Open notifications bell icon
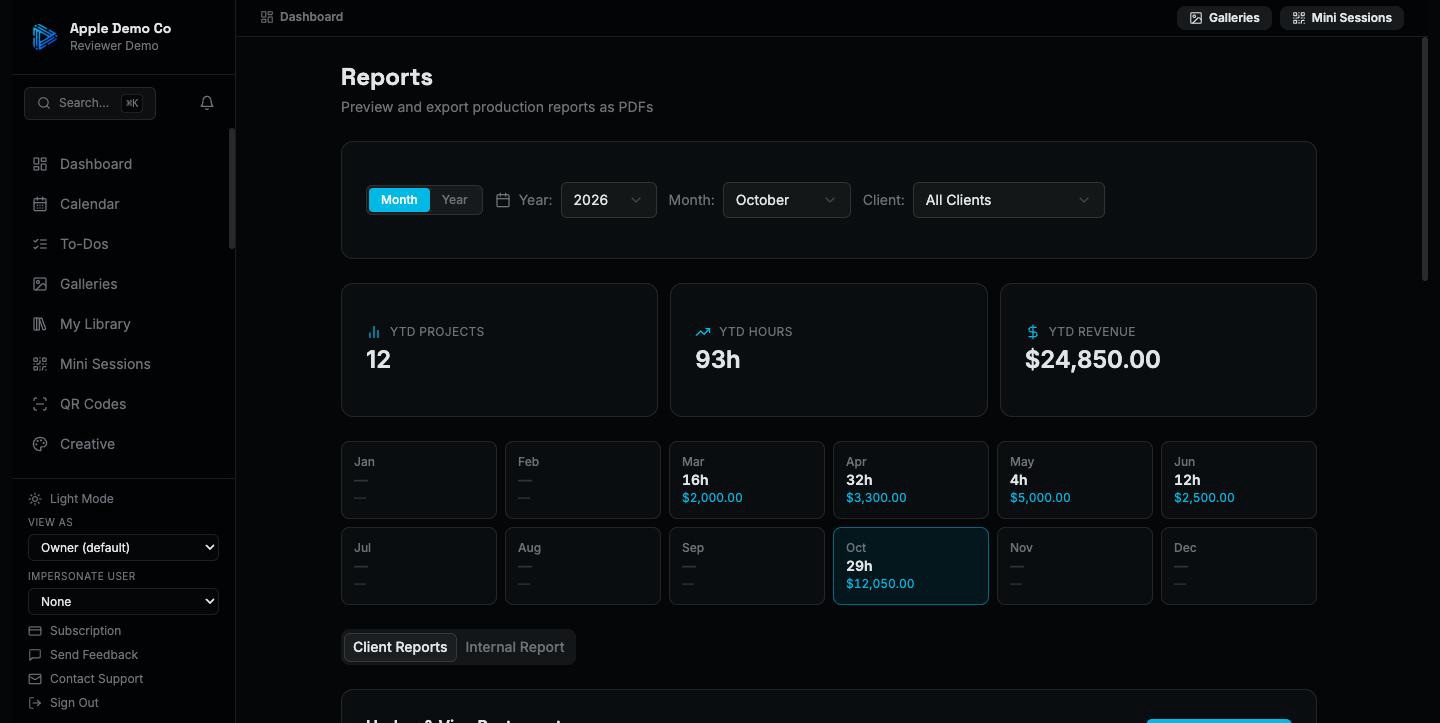Image resolution: width=1440 pixels, height=723 pixels. (x=207, y=103)
